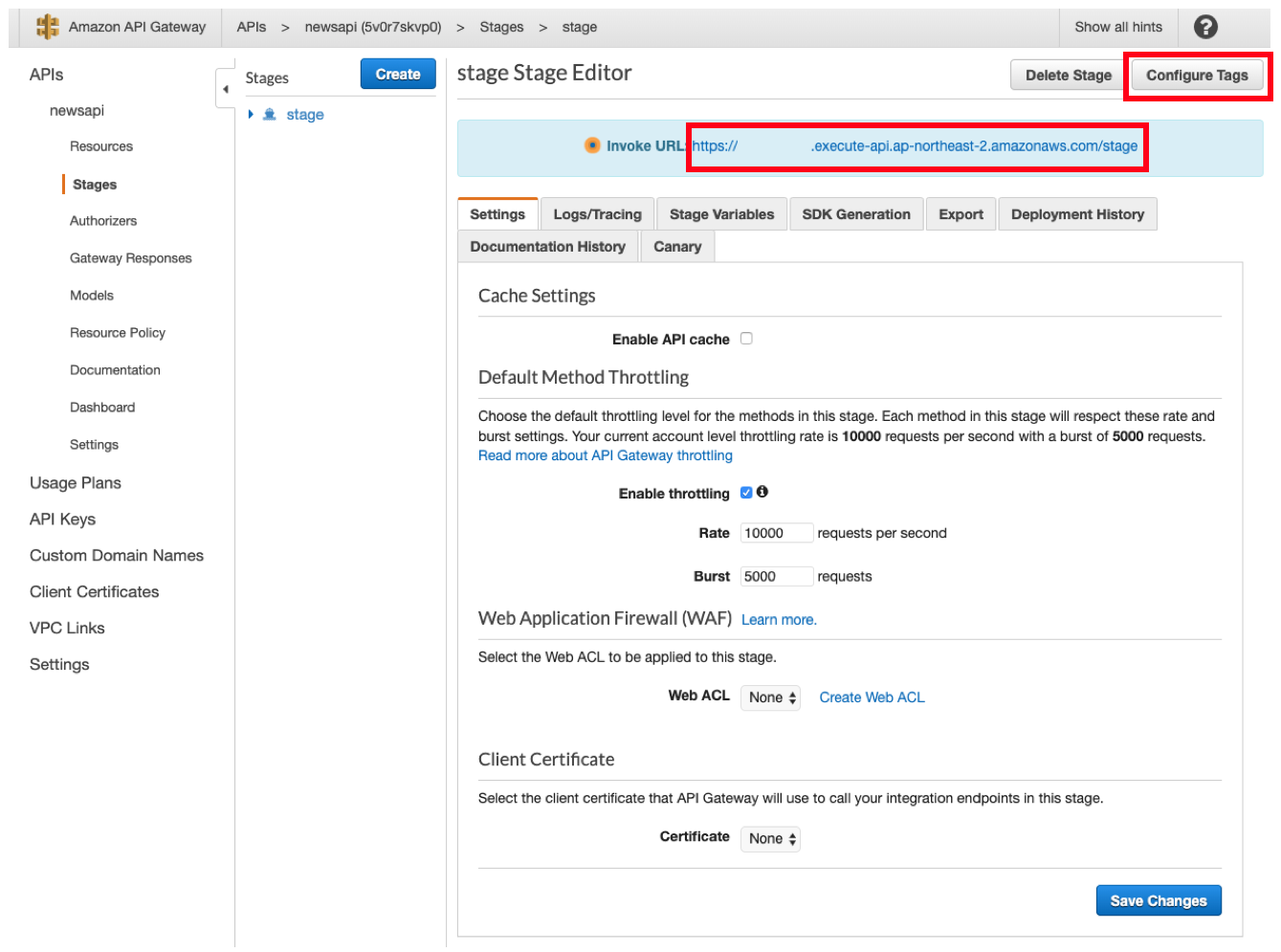The height and width of the screenshot is (952, 1281).
Task: Click Stages in the breadcrumb
Action: [x=501, y=27]
